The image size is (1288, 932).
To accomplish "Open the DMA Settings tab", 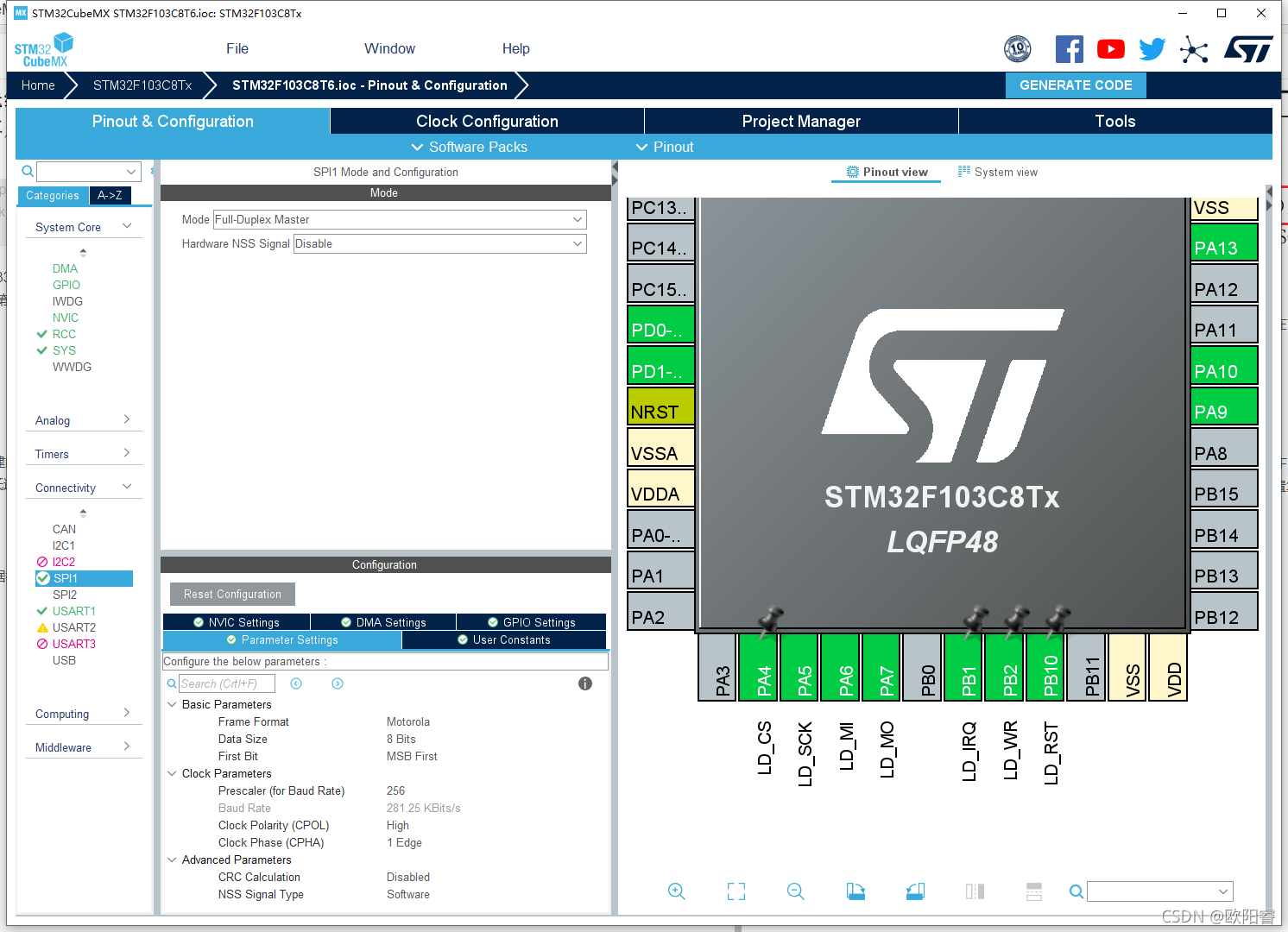I will [383, 622].
